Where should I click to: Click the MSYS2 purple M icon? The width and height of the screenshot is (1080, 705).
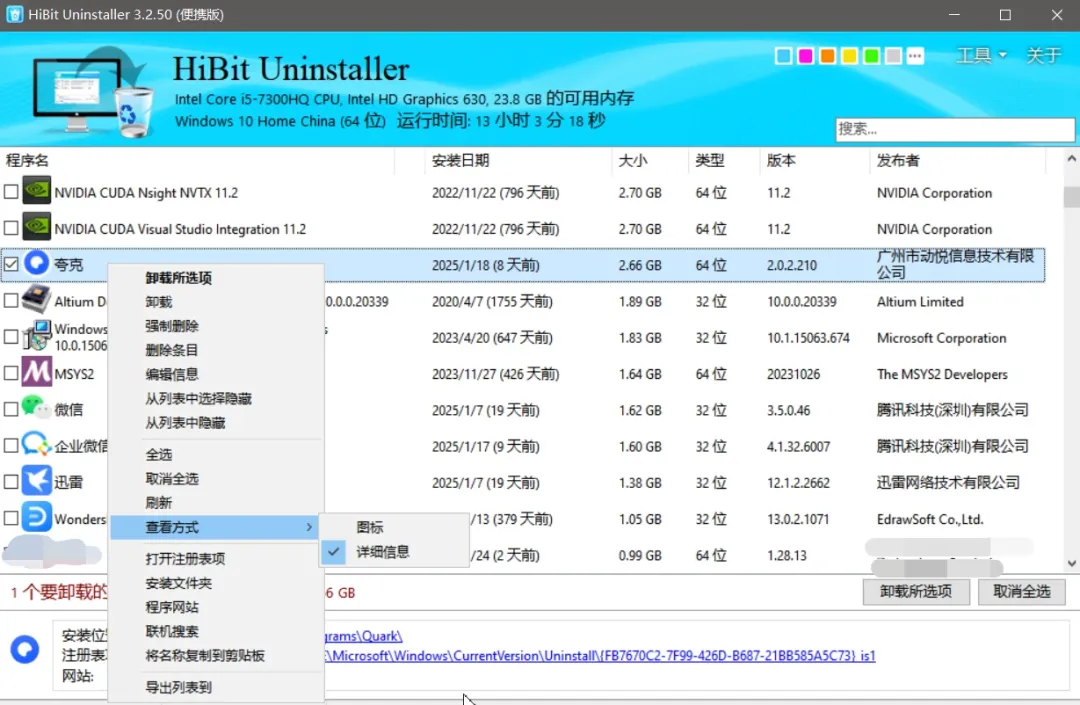(x=37, y=372)
